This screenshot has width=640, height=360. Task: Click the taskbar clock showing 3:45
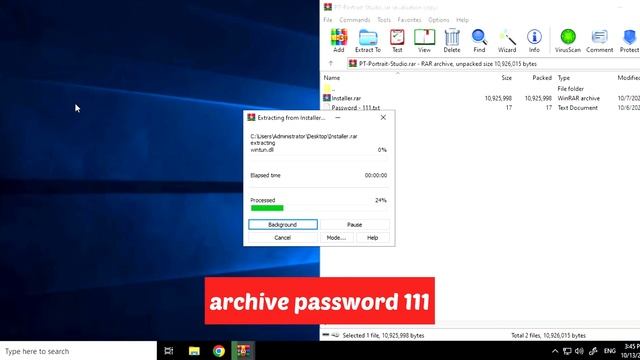pos(632,351)
